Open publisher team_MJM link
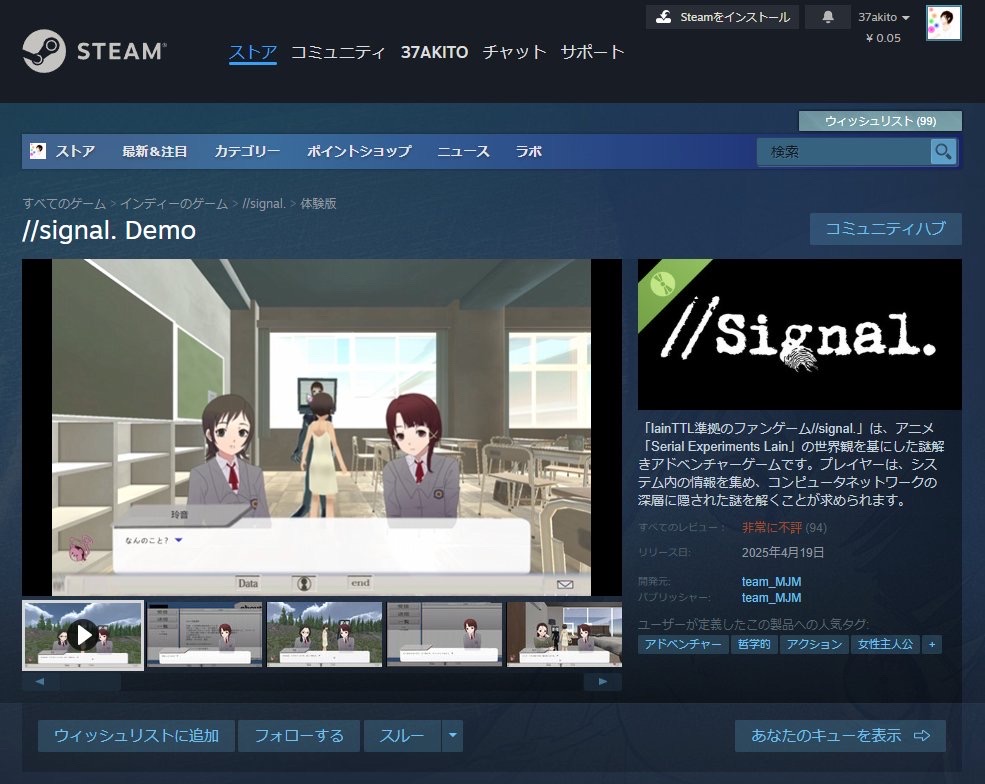Viewport: 985px width, 784px height. pos(771,597)
